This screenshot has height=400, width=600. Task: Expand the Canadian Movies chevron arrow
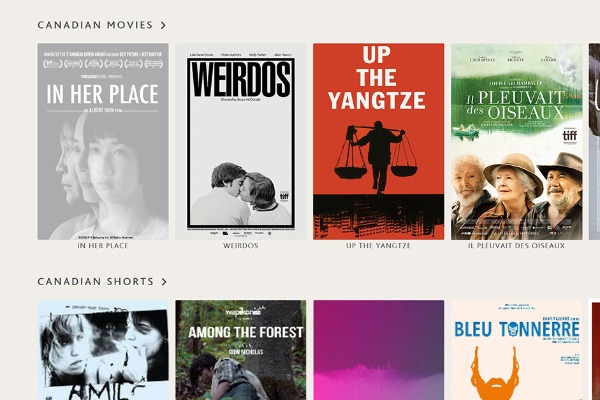click(x=163, y=25)
